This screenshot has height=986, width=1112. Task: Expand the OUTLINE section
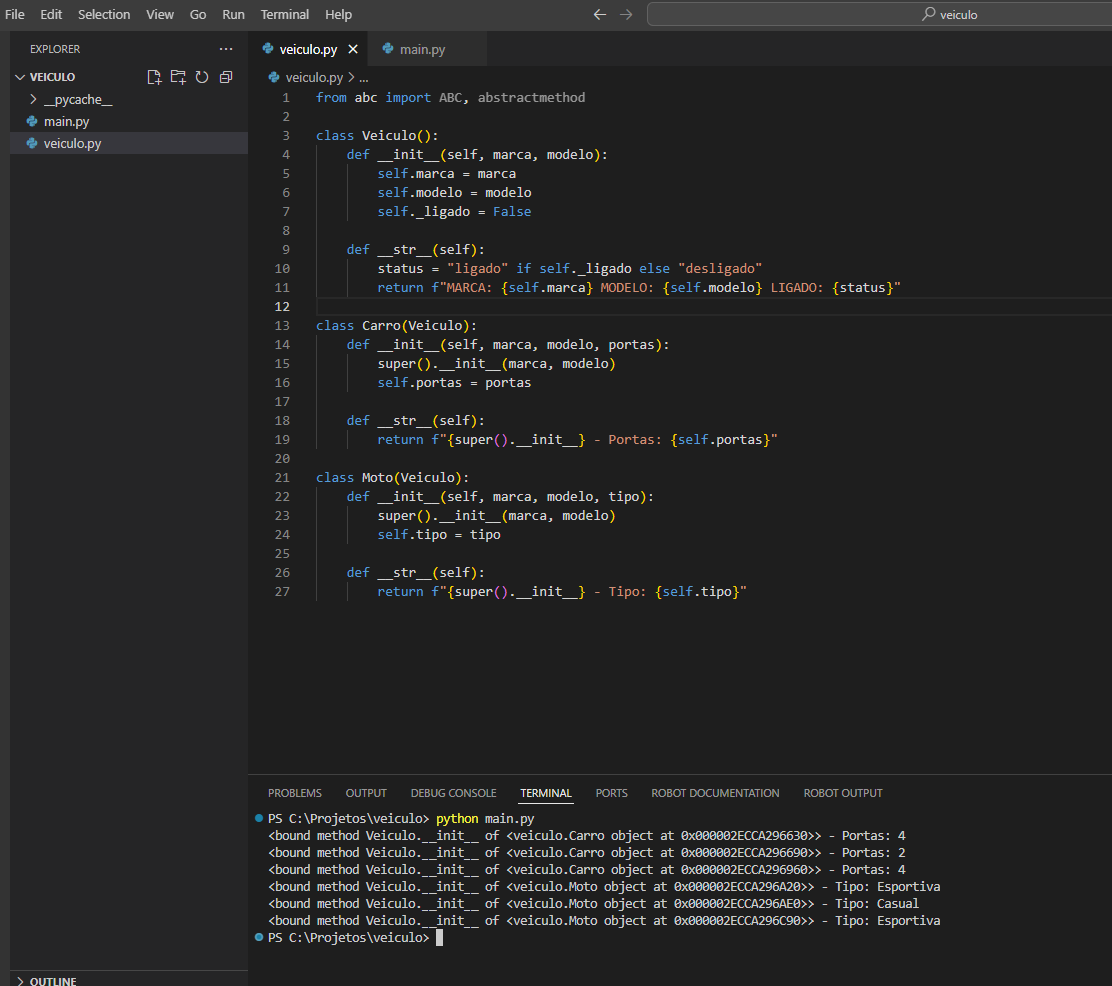20,981
